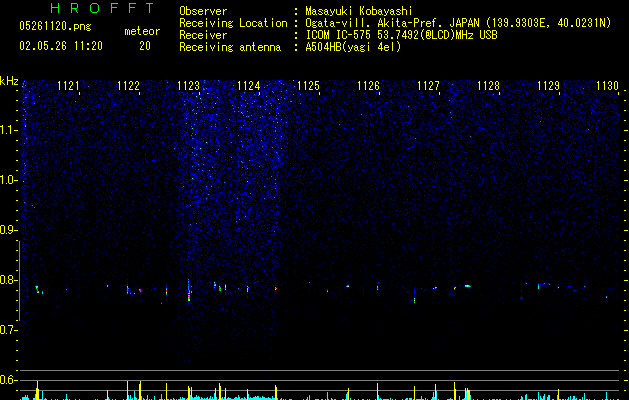Select the Ogata-vill. Akita-Pref. JAPAN location text
This screenshot has width=629, height=400.
point(458,23)
